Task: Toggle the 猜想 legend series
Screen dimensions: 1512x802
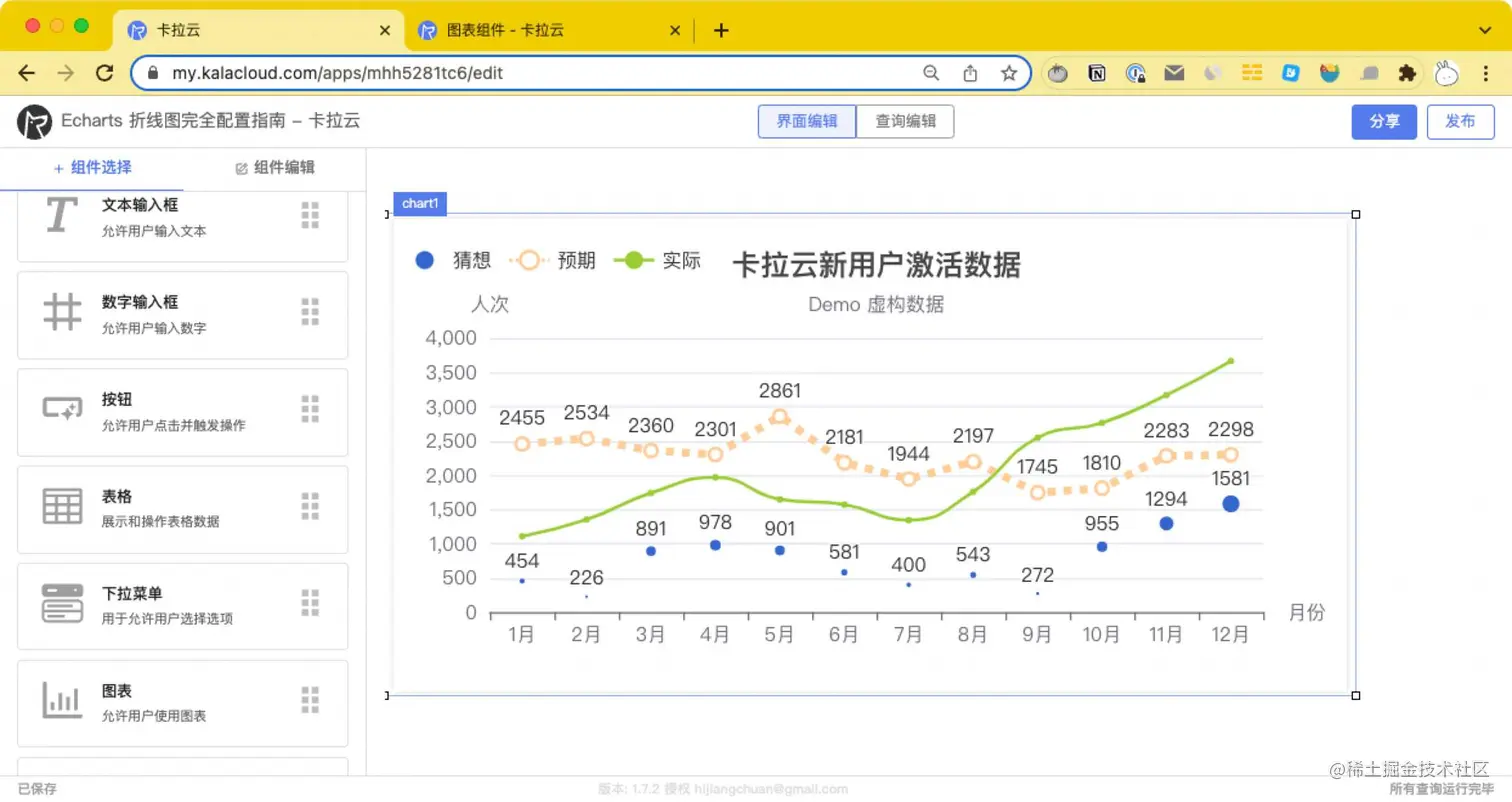Action: (453, 261)
